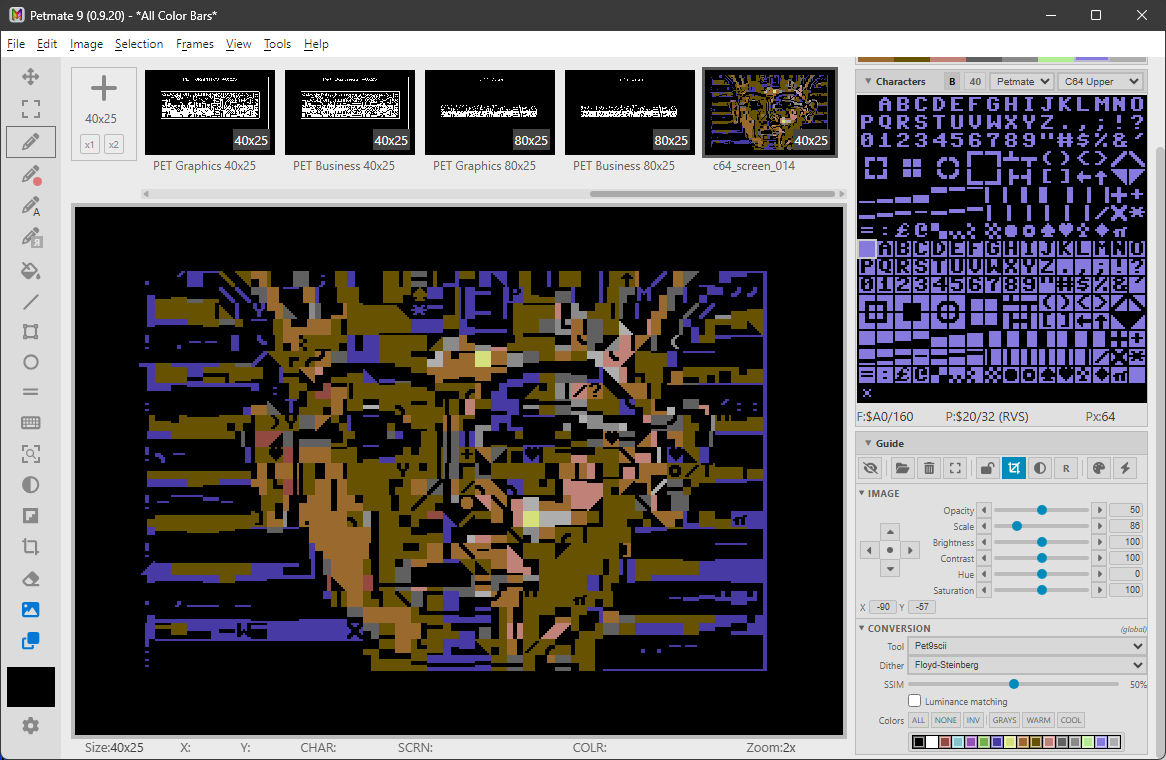Choose the Ellipse drawing tool
The width and height of the screenshot is (1166, 760).
tap(30, 362)
